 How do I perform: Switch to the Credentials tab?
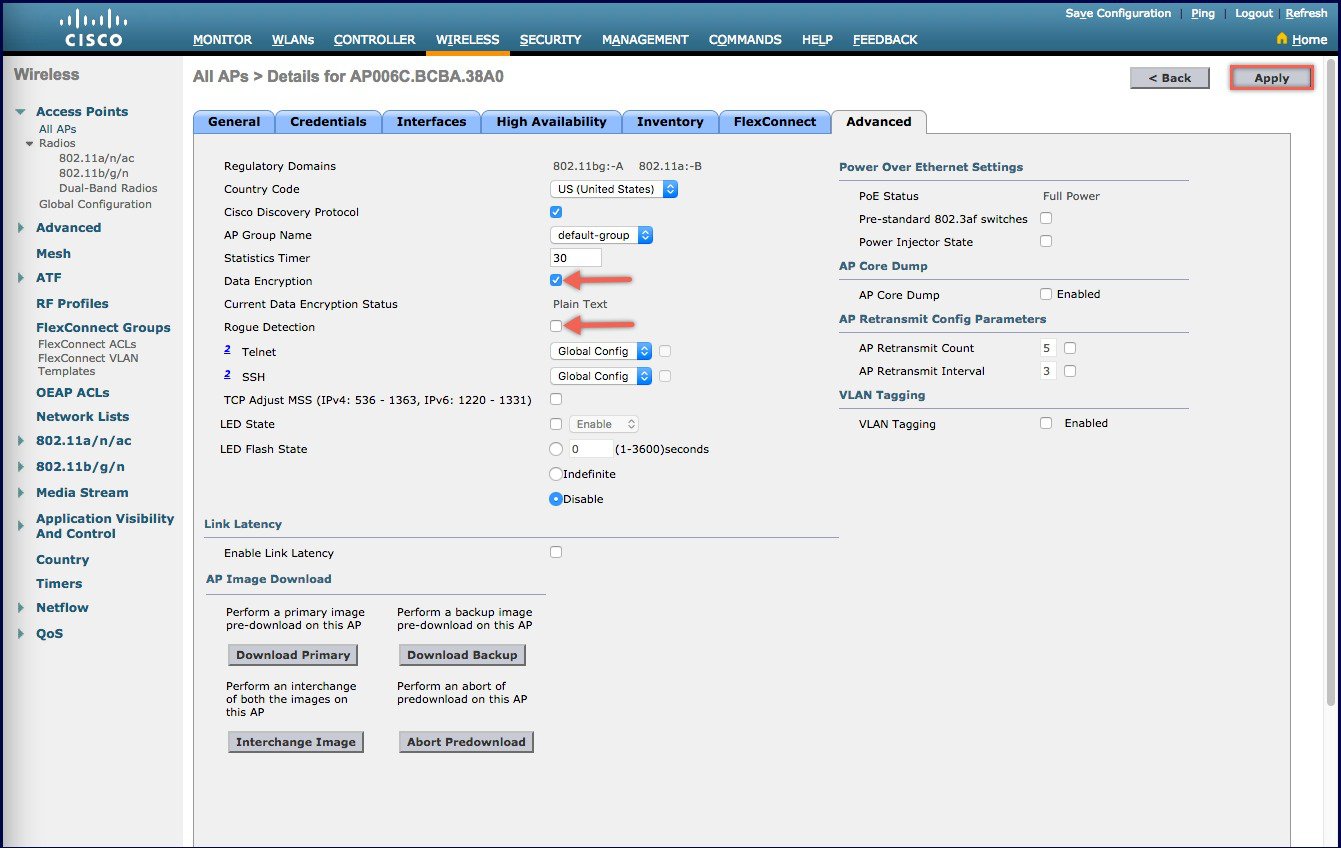(328, 122)
